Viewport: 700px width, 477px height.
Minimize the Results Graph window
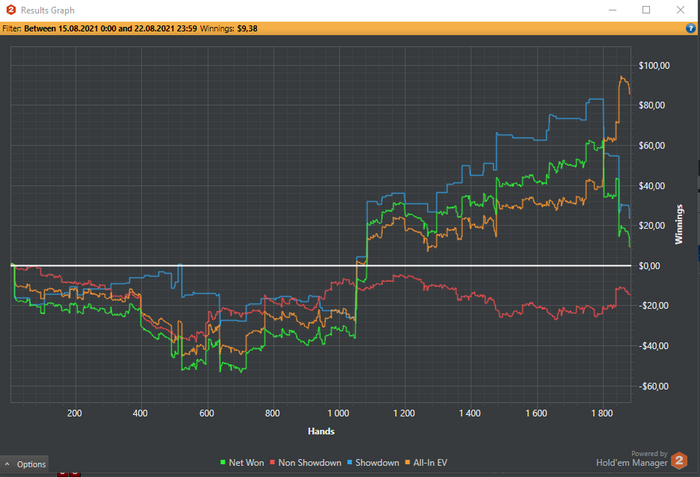(612, 10)
